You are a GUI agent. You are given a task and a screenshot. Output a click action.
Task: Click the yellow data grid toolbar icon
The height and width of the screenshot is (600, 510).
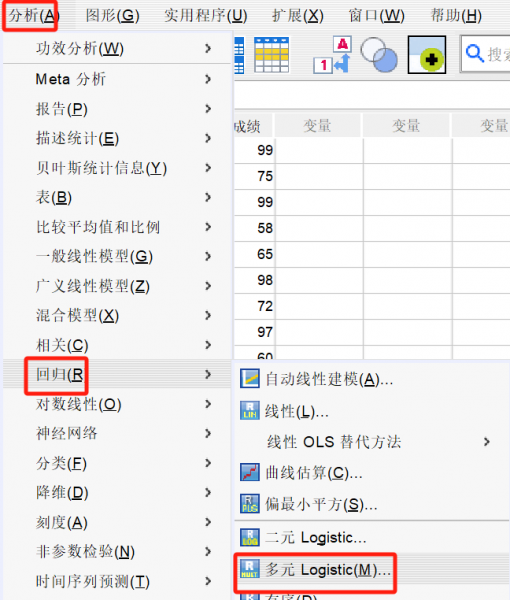(x=271, y=55)
